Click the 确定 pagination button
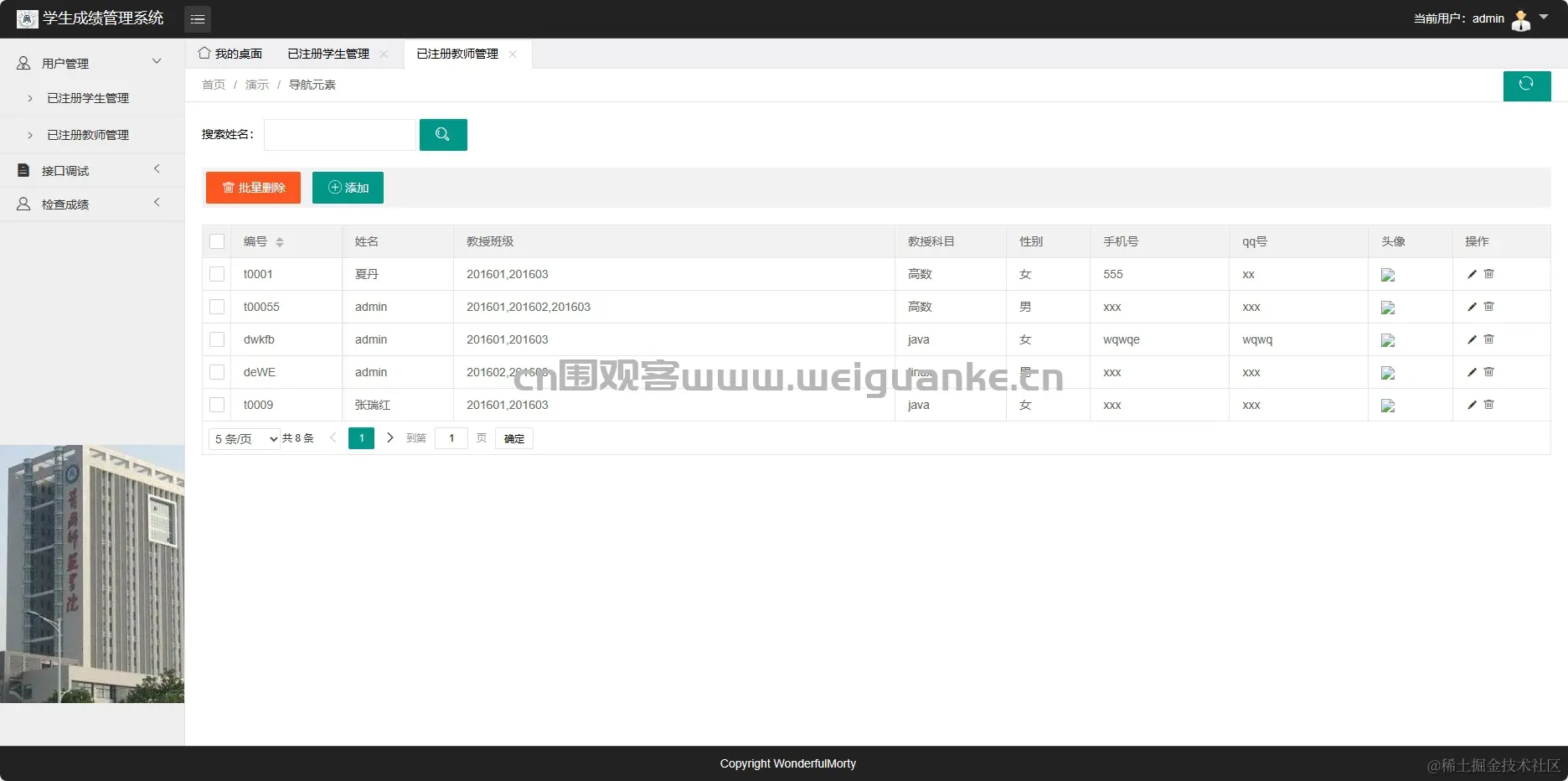 coord(514,438)
